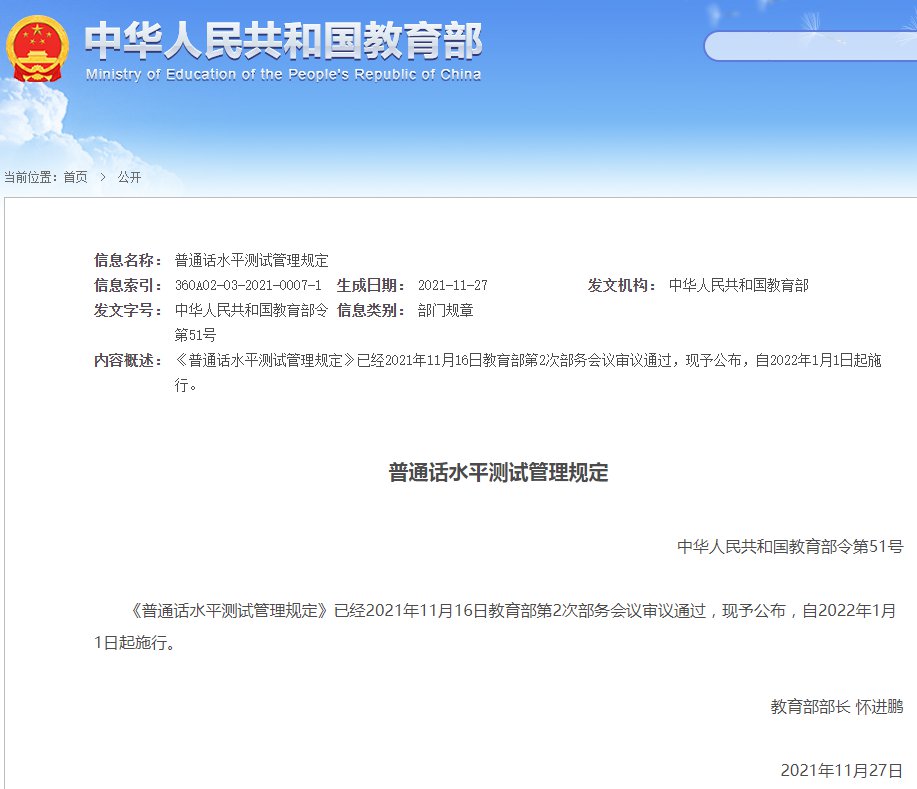Open the 公开 breadcrumb link
Image resolution: width=917 pixels, height=789 pixels.
[x=129, y=177]
